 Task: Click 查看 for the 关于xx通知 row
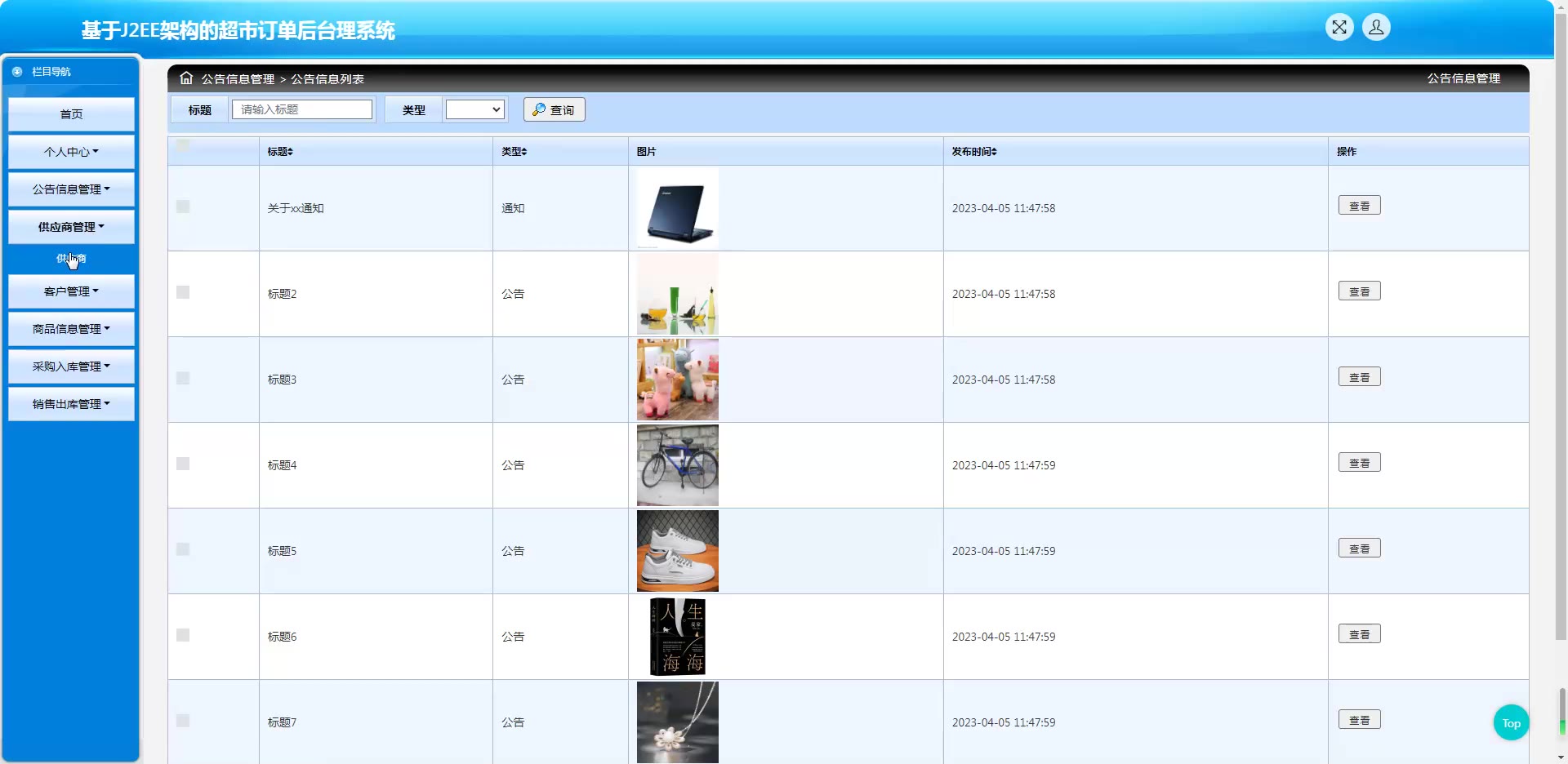[1359, 206]
